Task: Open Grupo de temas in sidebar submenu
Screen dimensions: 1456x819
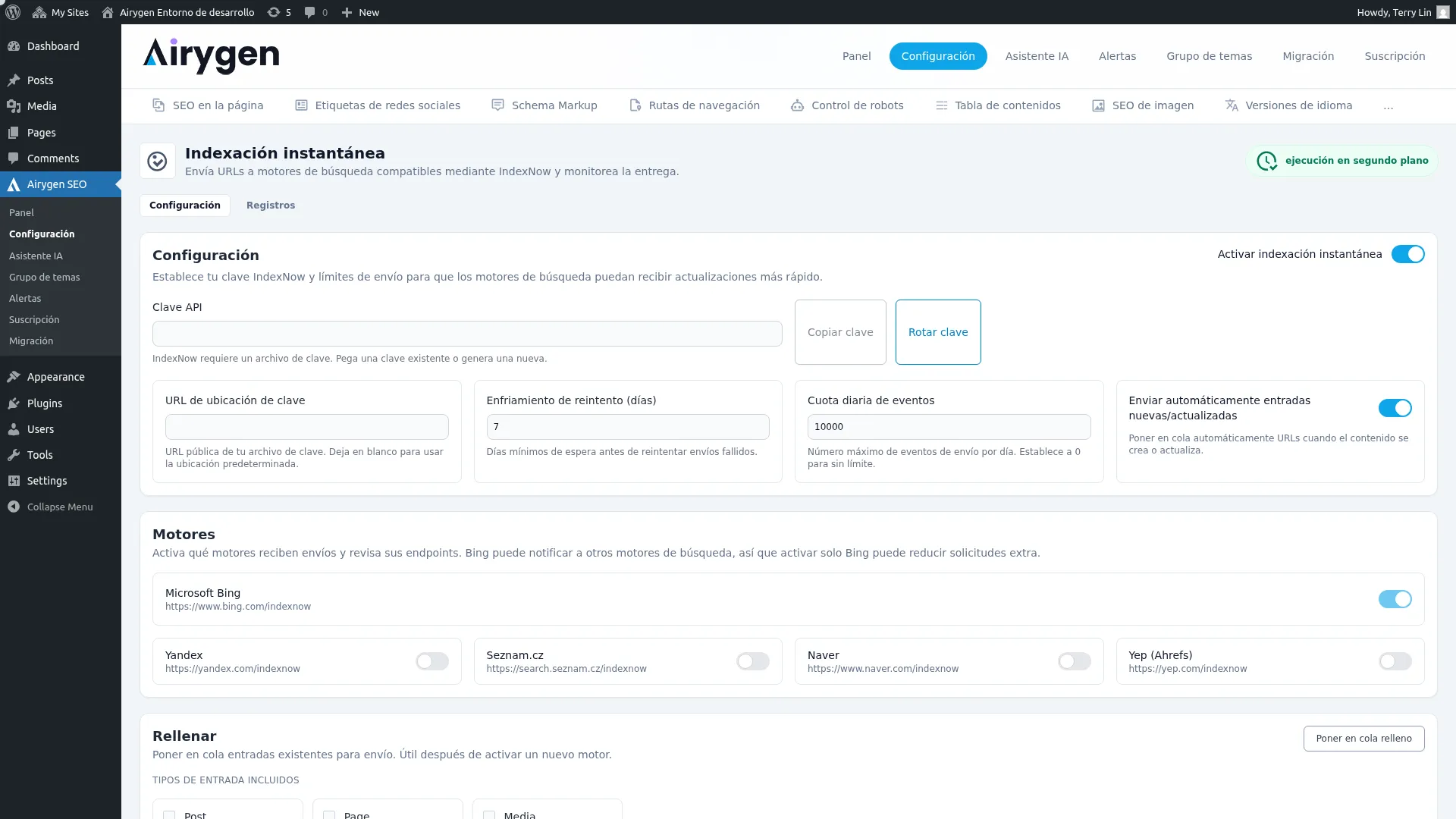Action: pyautogui.click(x=44, y=278)
